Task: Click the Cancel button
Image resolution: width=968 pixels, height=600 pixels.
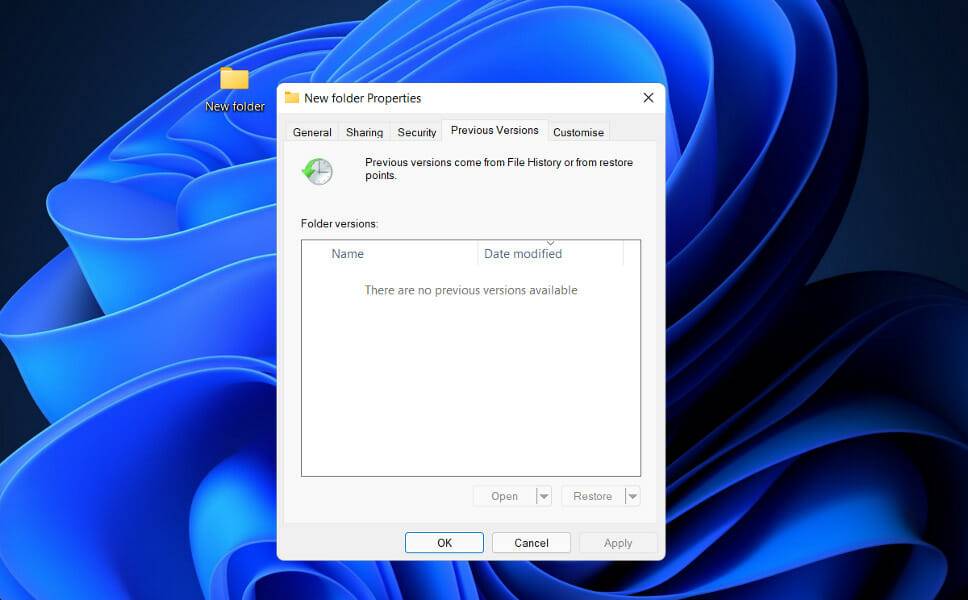Action: 531,542
